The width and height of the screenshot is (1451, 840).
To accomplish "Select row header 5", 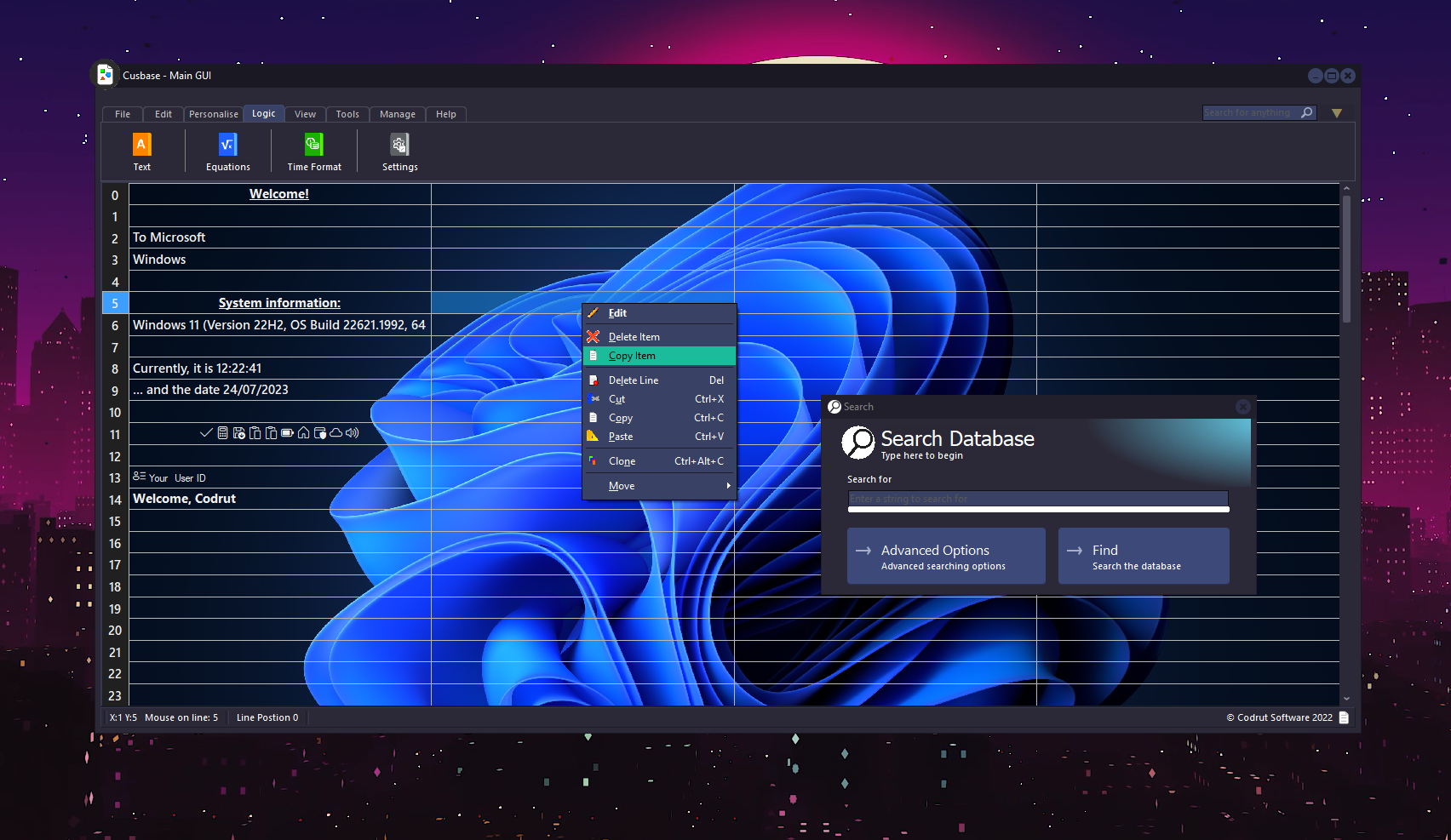I will (115, 303).
